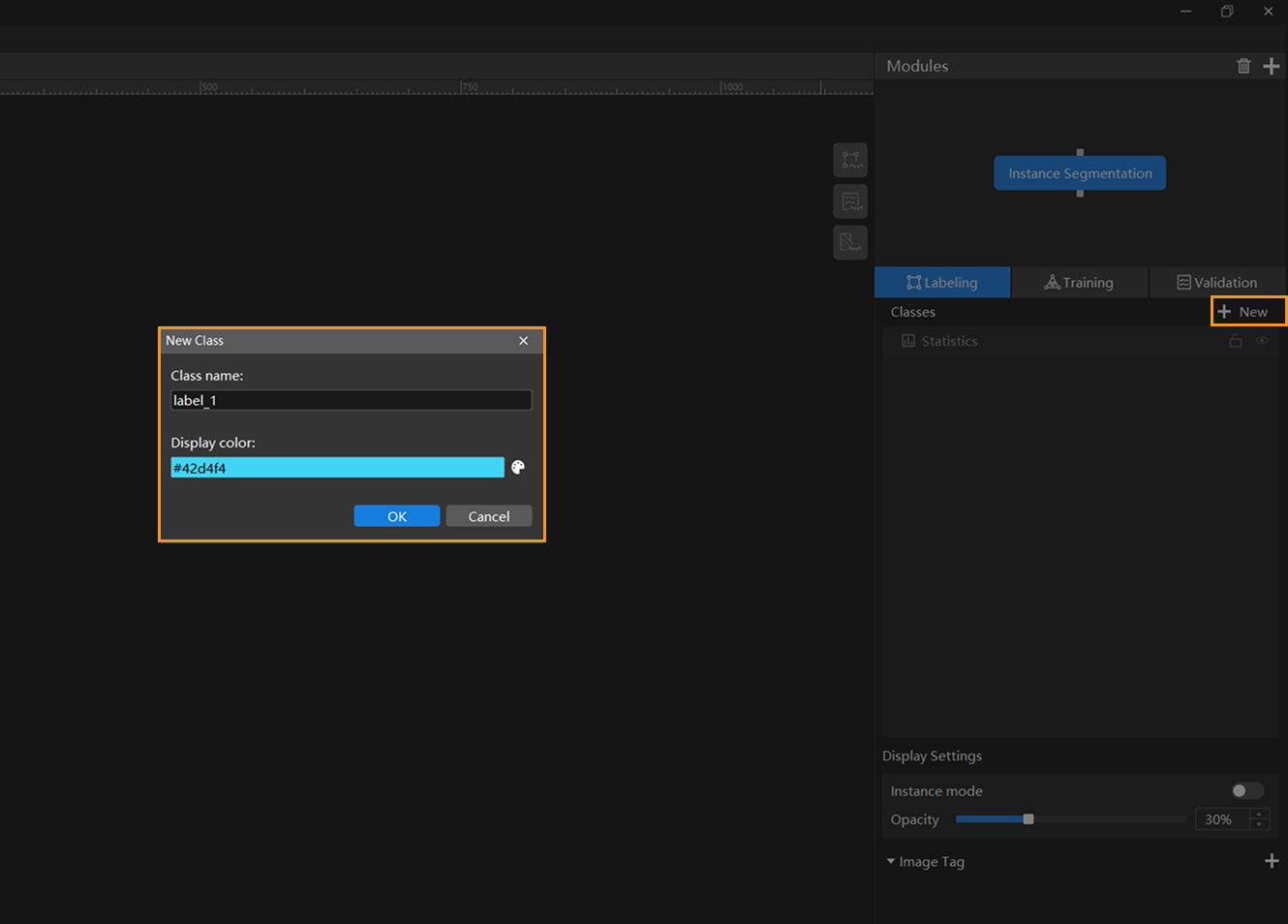This screenshot has width=1288, height=924.
Task: Adjust the Opacity slider handle
Action: (1028, 819)
